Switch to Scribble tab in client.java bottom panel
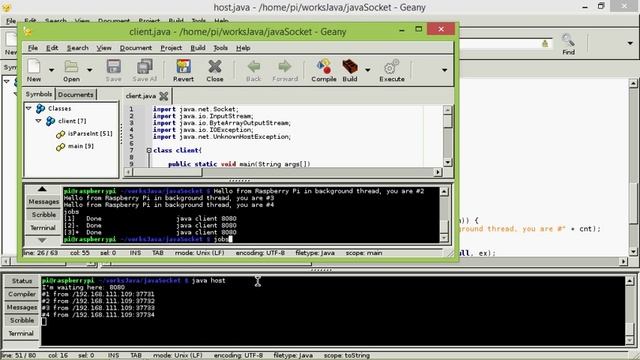The width and height of the screenshot is (640, 360). (44, 215)
